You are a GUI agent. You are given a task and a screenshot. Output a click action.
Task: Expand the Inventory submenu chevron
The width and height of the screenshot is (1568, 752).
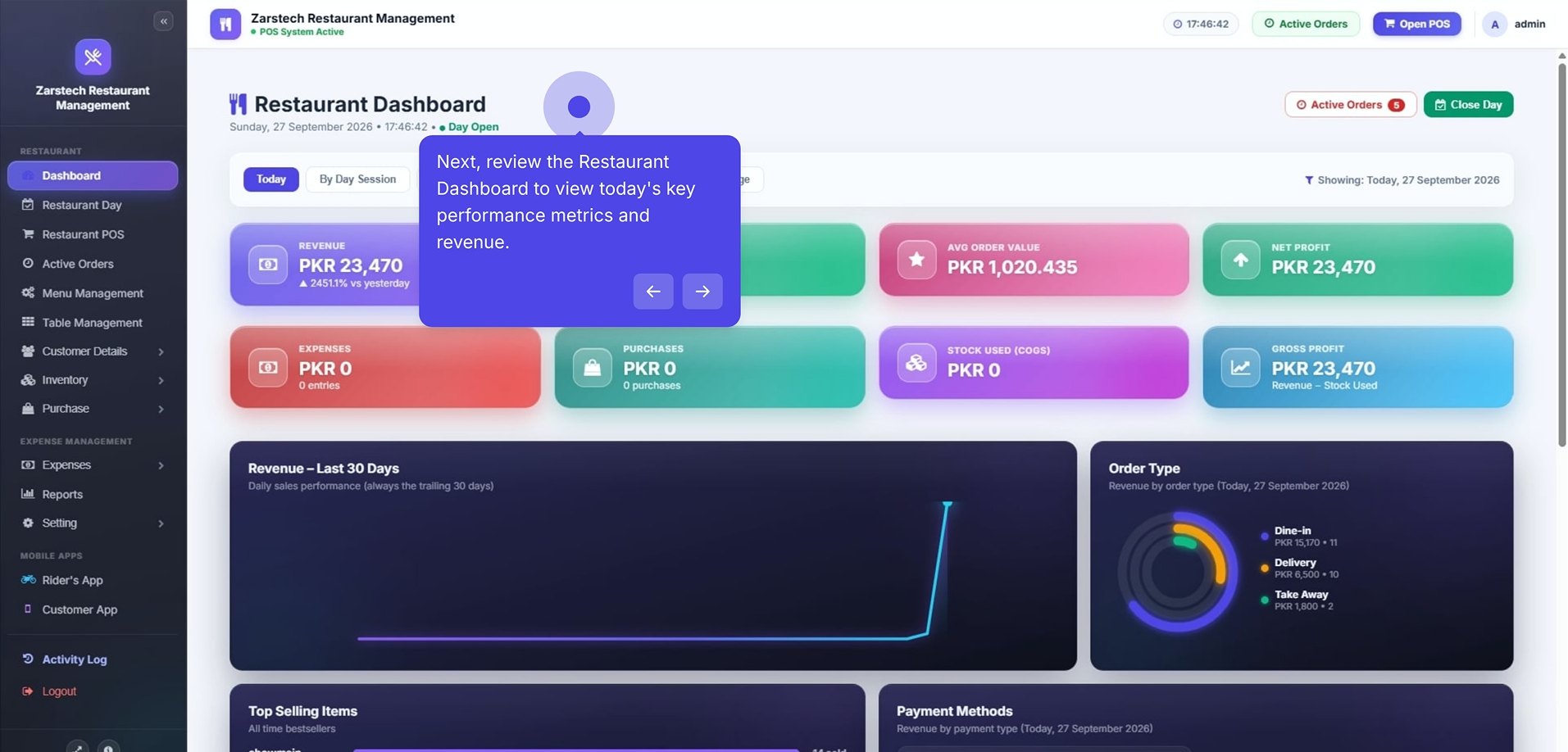pyautogui.click(x=161, y=381)
